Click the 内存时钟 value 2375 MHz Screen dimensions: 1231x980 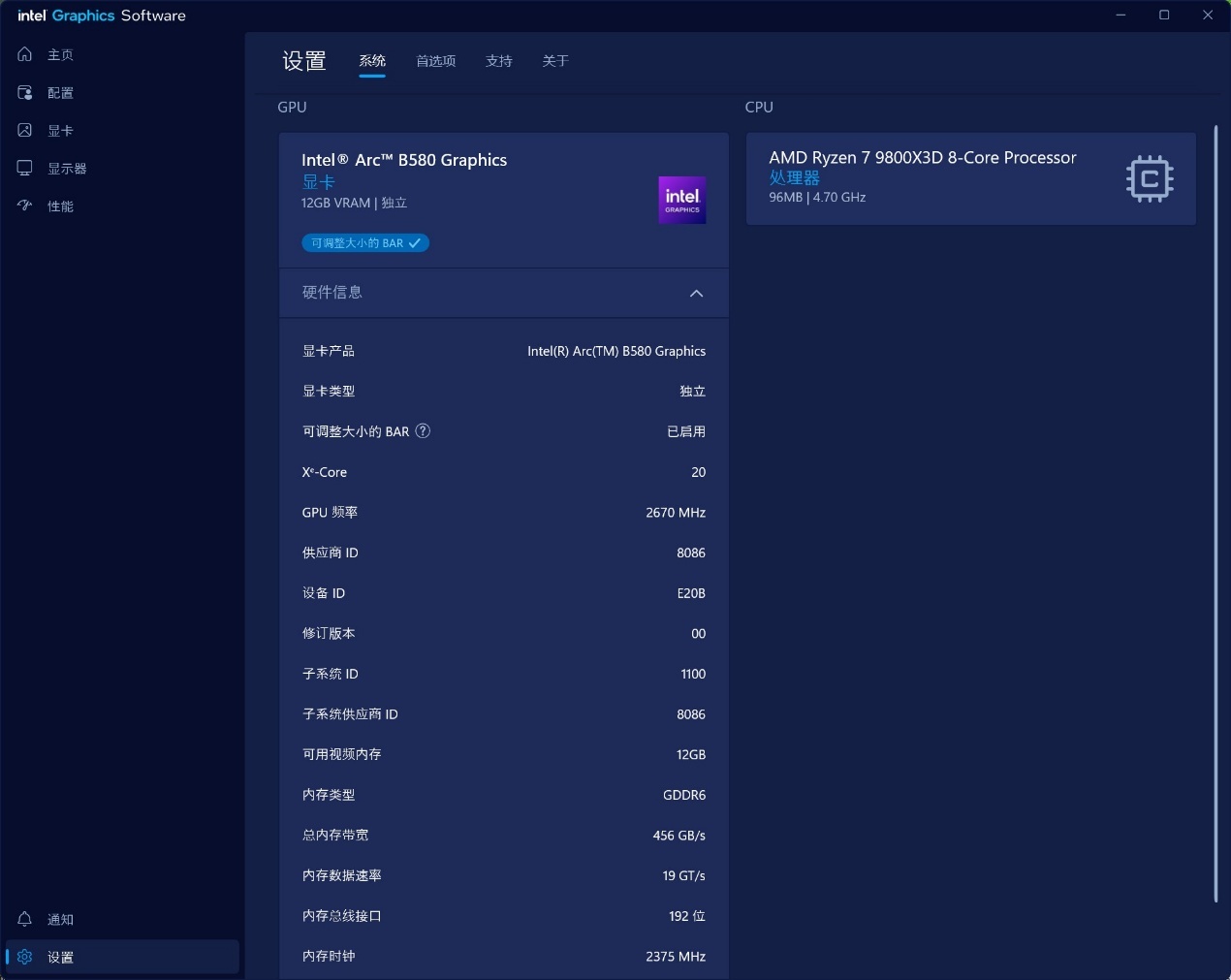point(676,957)
